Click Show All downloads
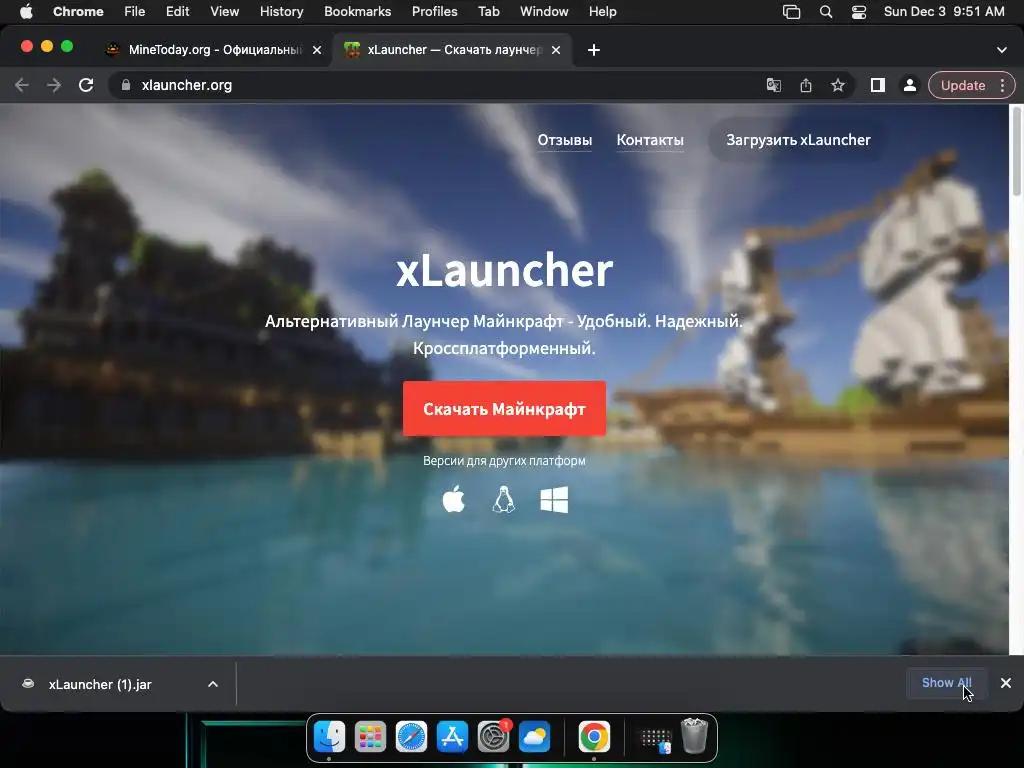The width and height of the screenshot is (1024, 768). (946, 682)
